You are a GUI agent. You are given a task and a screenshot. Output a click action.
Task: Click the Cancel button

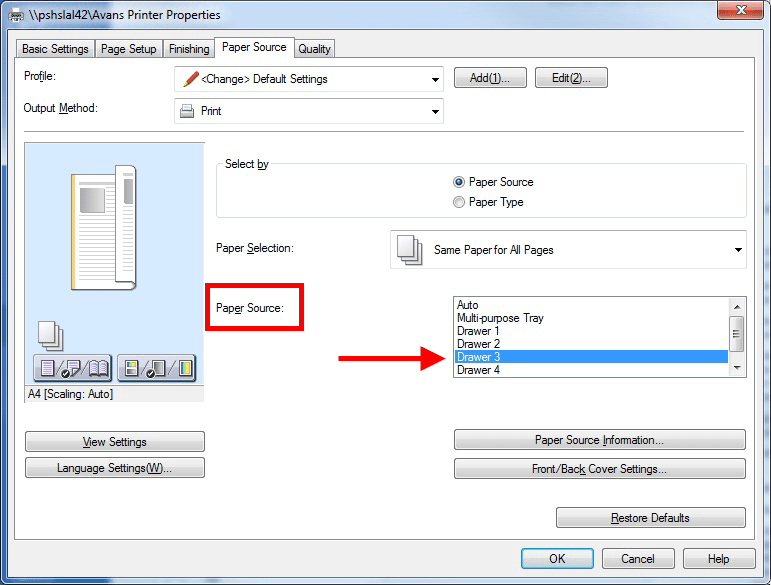tap(638, 558)
